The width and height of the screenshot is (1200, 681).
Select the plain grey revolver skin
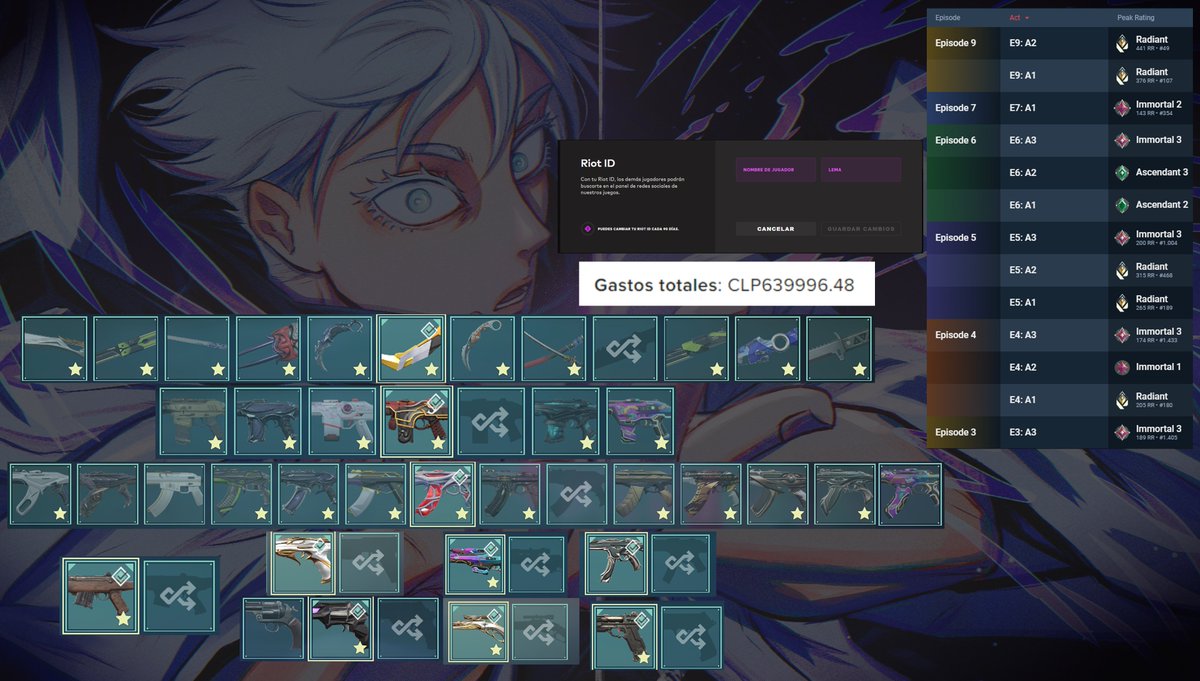coord(273,629)
